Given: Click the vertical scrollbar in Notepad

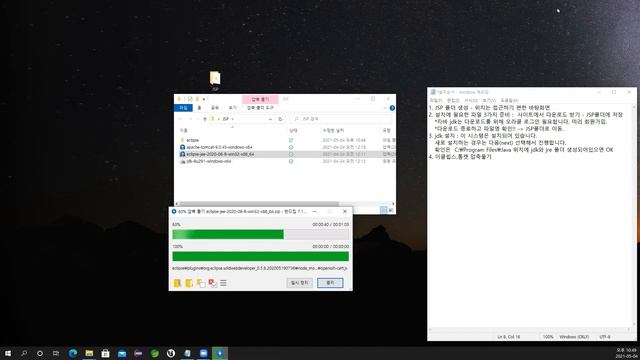Looking at the screenshot, I should coord(634,215).
